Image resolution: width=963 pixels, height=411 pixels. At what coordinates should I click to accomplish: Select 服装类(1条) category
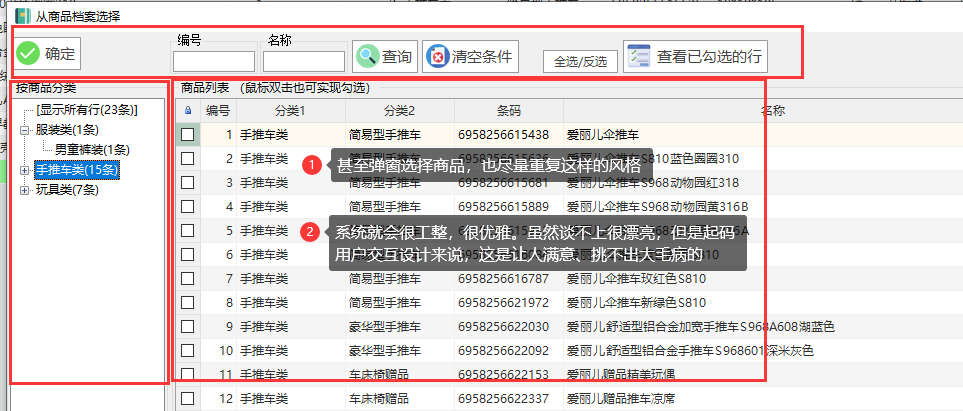click(67, 130)
